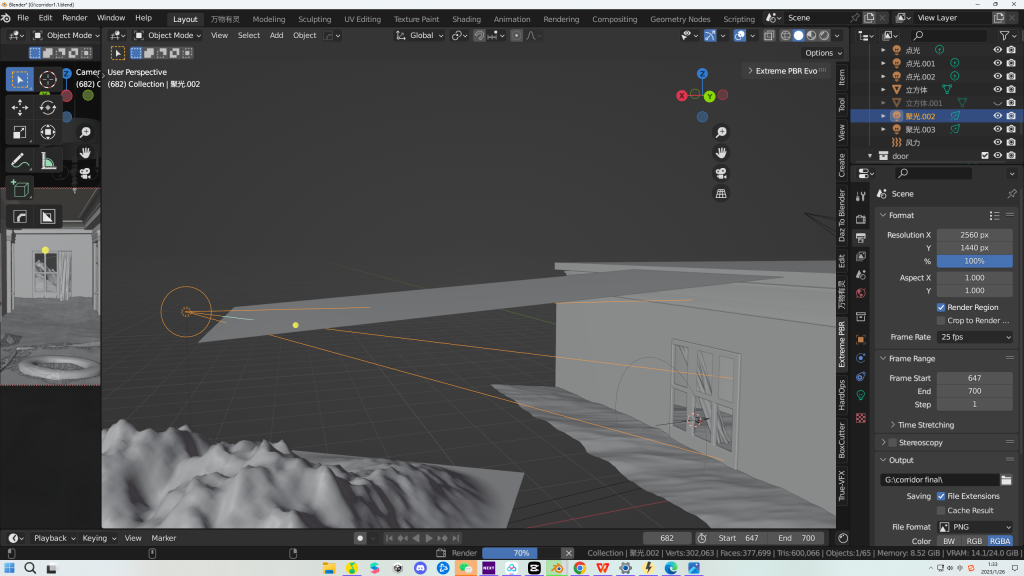This screenshot has height=576, width=1024.
Task: Open the World properties tab
Action: tap(861, 293)
